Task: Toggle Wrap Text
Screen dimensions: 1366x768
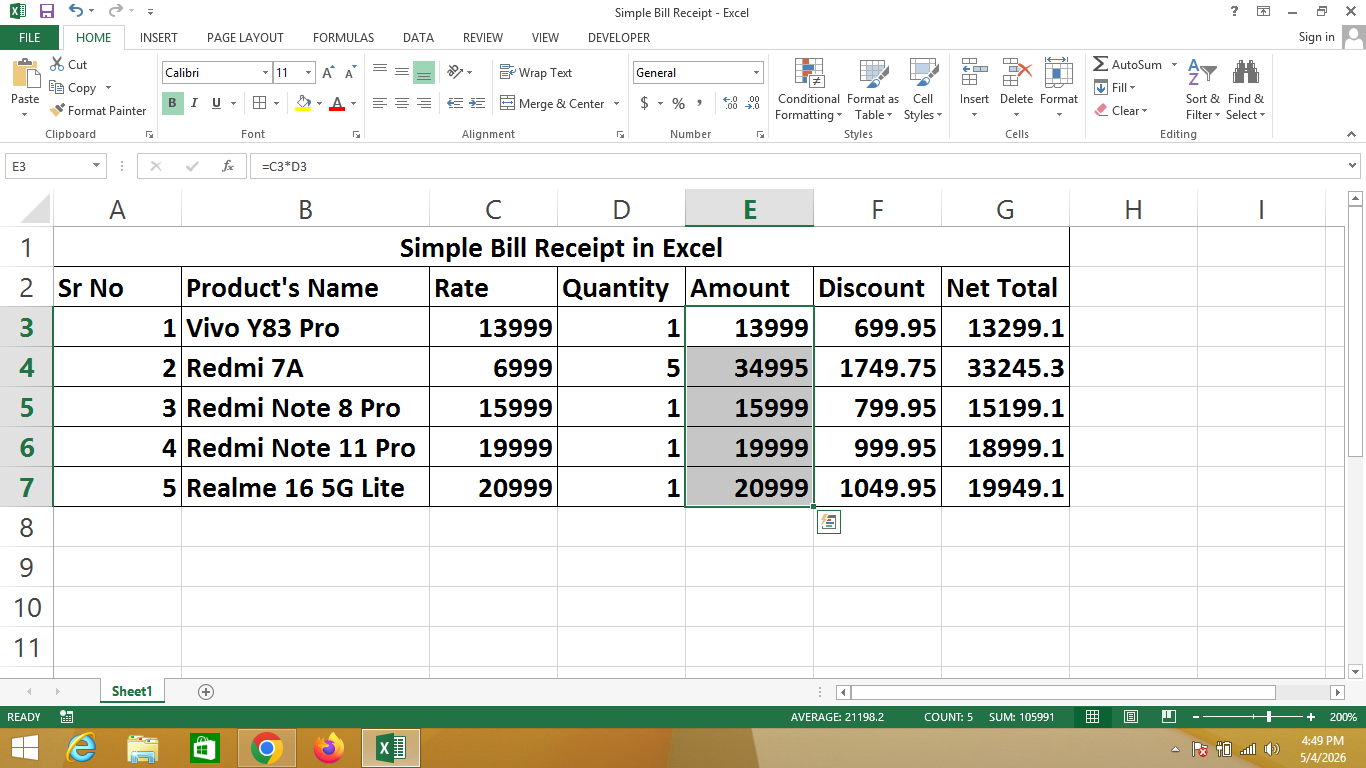Action: (536, 73)
